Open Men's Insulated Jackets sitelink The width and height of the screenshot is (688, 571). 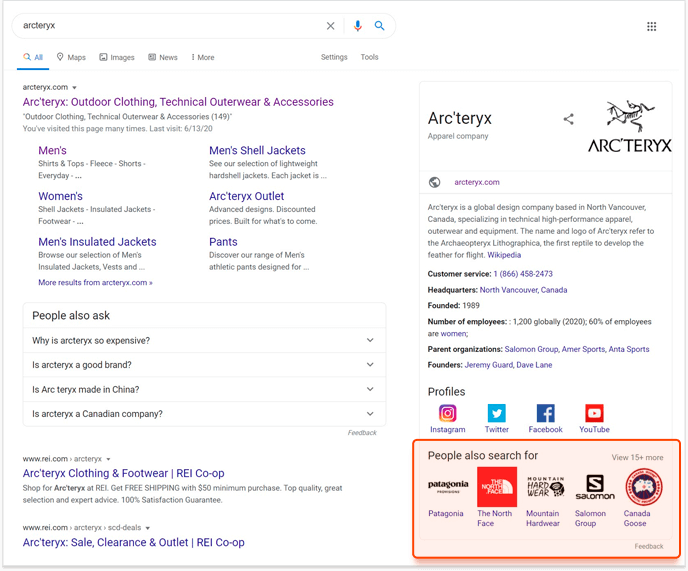(x=97, y=242)
